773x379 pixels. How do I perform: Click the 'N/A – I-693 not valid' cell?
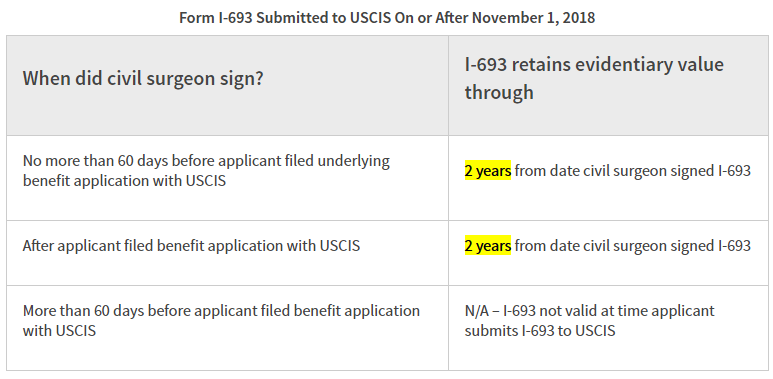(608, 328)
